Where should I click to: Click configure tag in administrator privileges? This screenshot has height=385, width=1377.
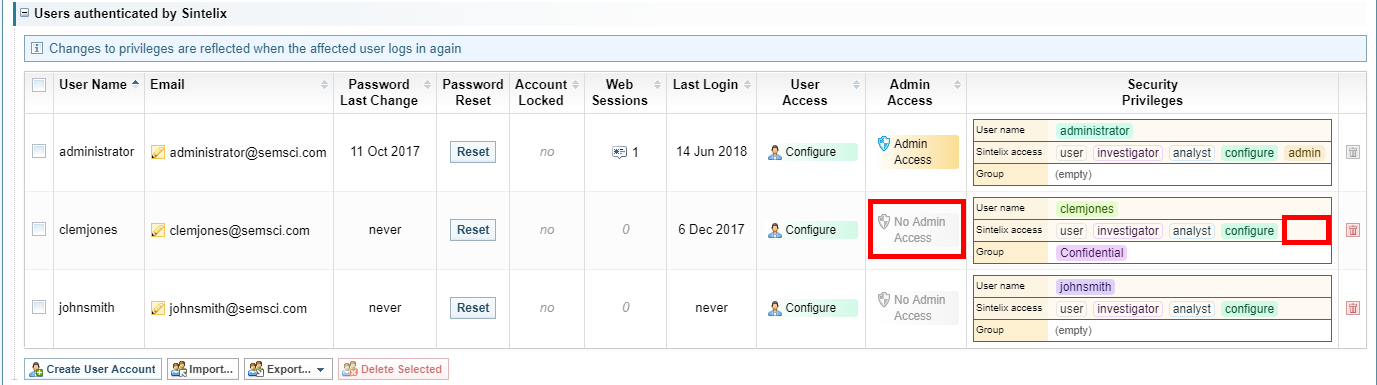tap(1249, 153)
